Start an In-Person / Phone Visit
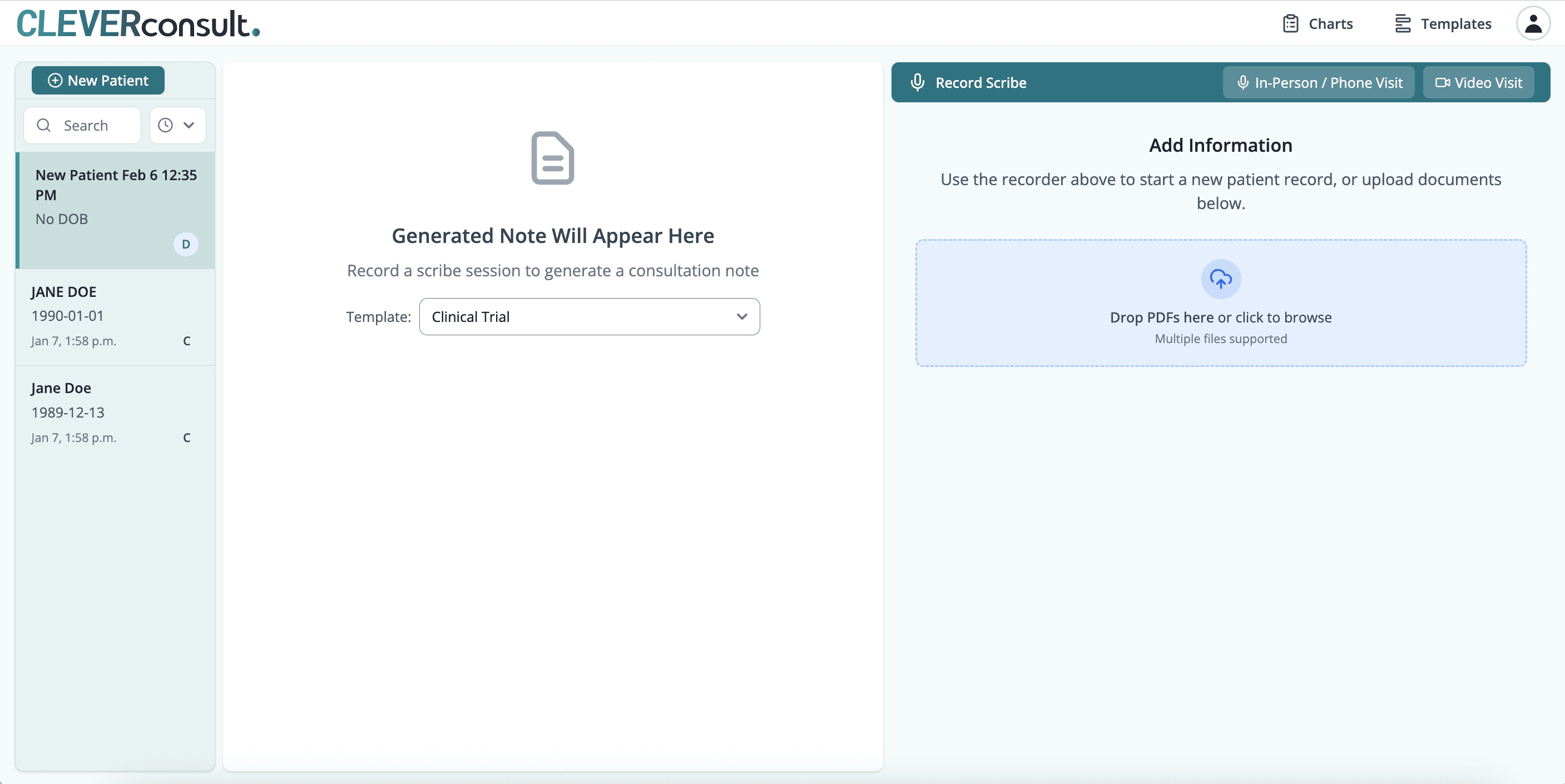Viewport: 1565px width, 784px height. tap(1318, 82)
